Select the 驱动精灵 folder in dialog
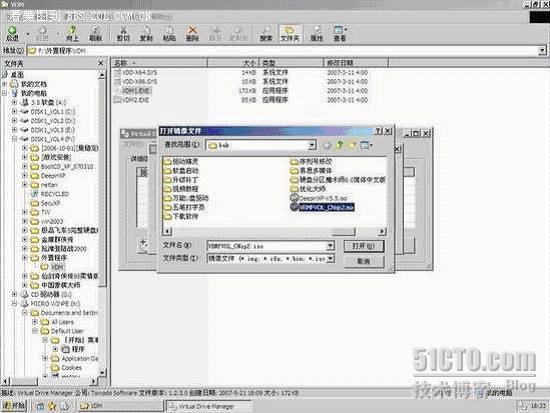 click(x=181, y=161)
